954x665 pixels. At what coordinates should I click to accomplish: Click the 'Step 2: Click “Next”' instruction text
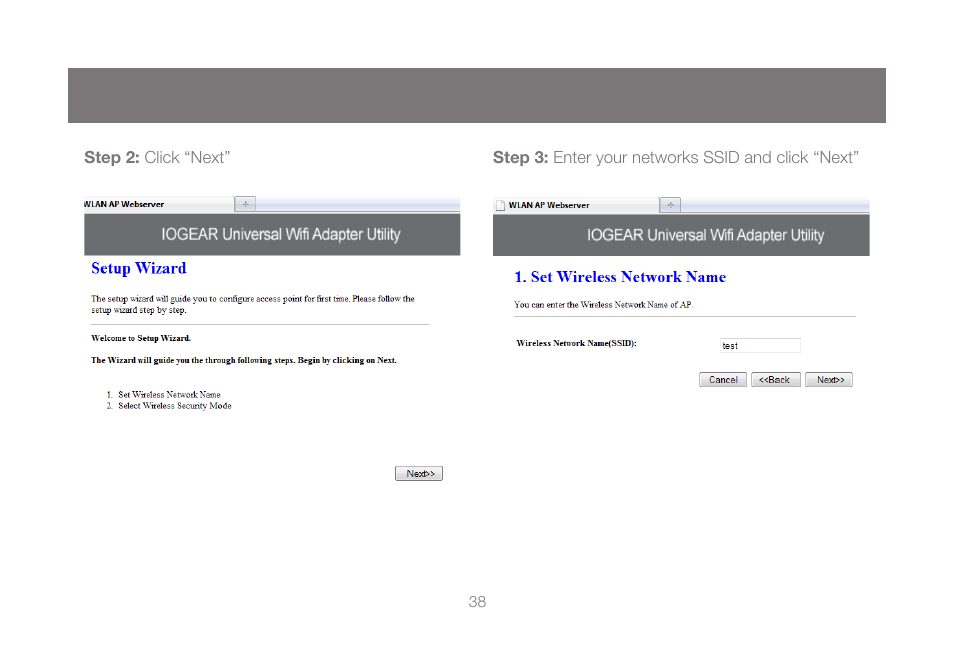tap(157, 158)
